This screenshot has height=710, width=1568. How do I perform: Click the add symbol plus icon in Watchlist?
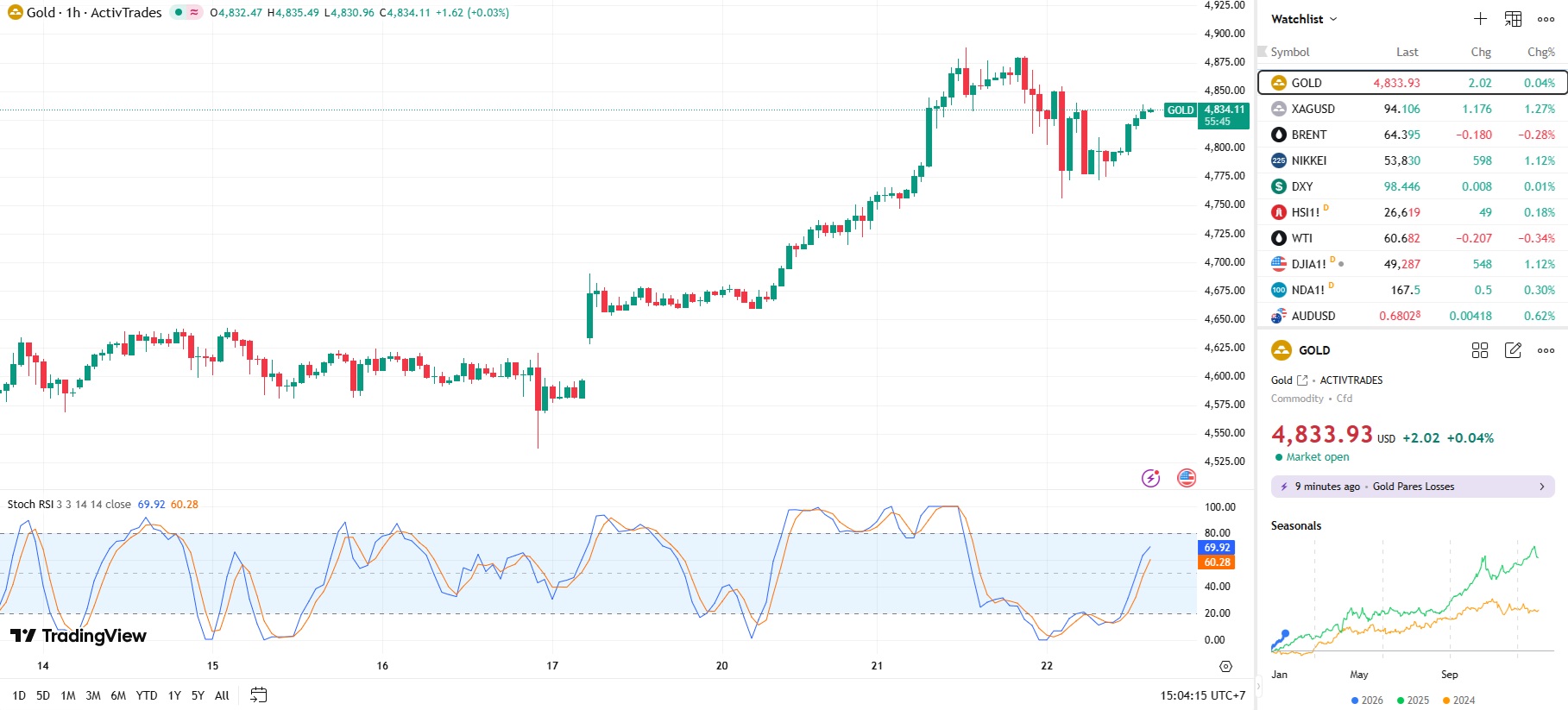(1480, 19)
